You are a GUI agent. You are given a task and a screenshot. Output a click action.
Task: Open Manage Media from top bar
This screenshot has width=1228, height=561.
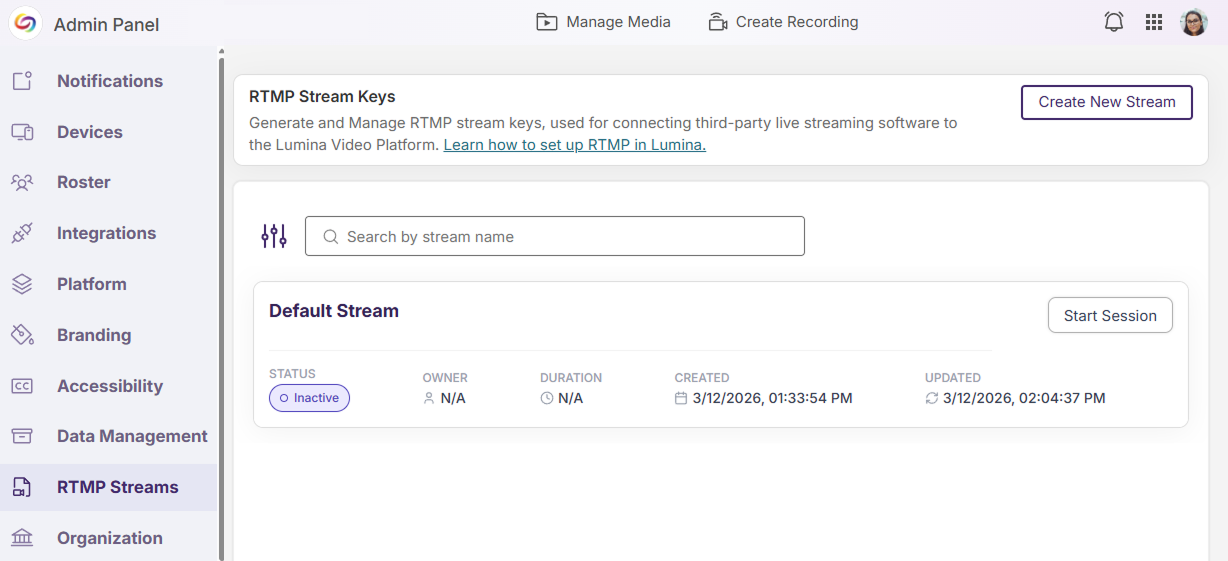[x=603, y=22]
